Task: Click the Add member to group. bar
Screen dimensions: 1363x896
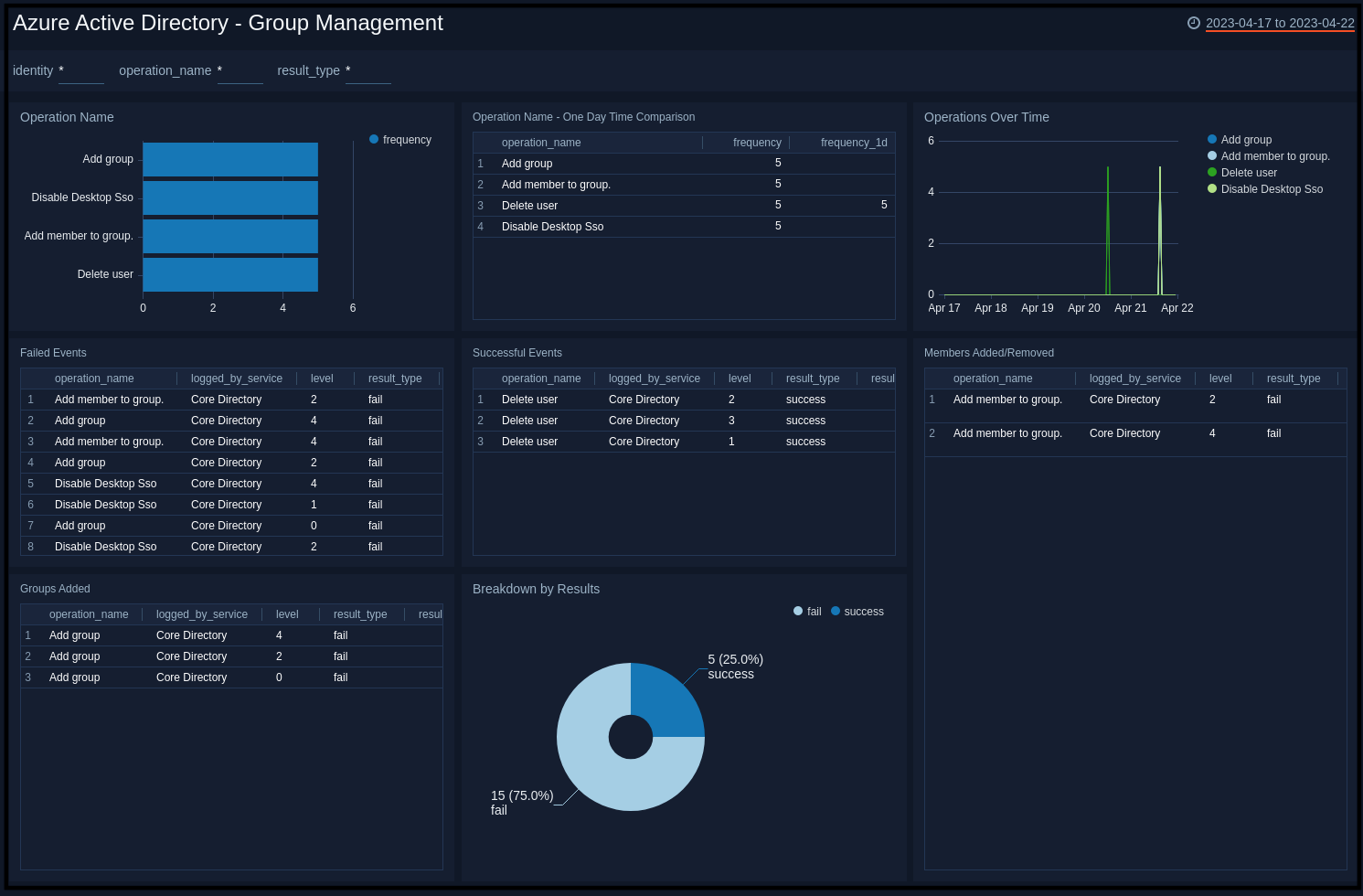Action: coord(230,236)
